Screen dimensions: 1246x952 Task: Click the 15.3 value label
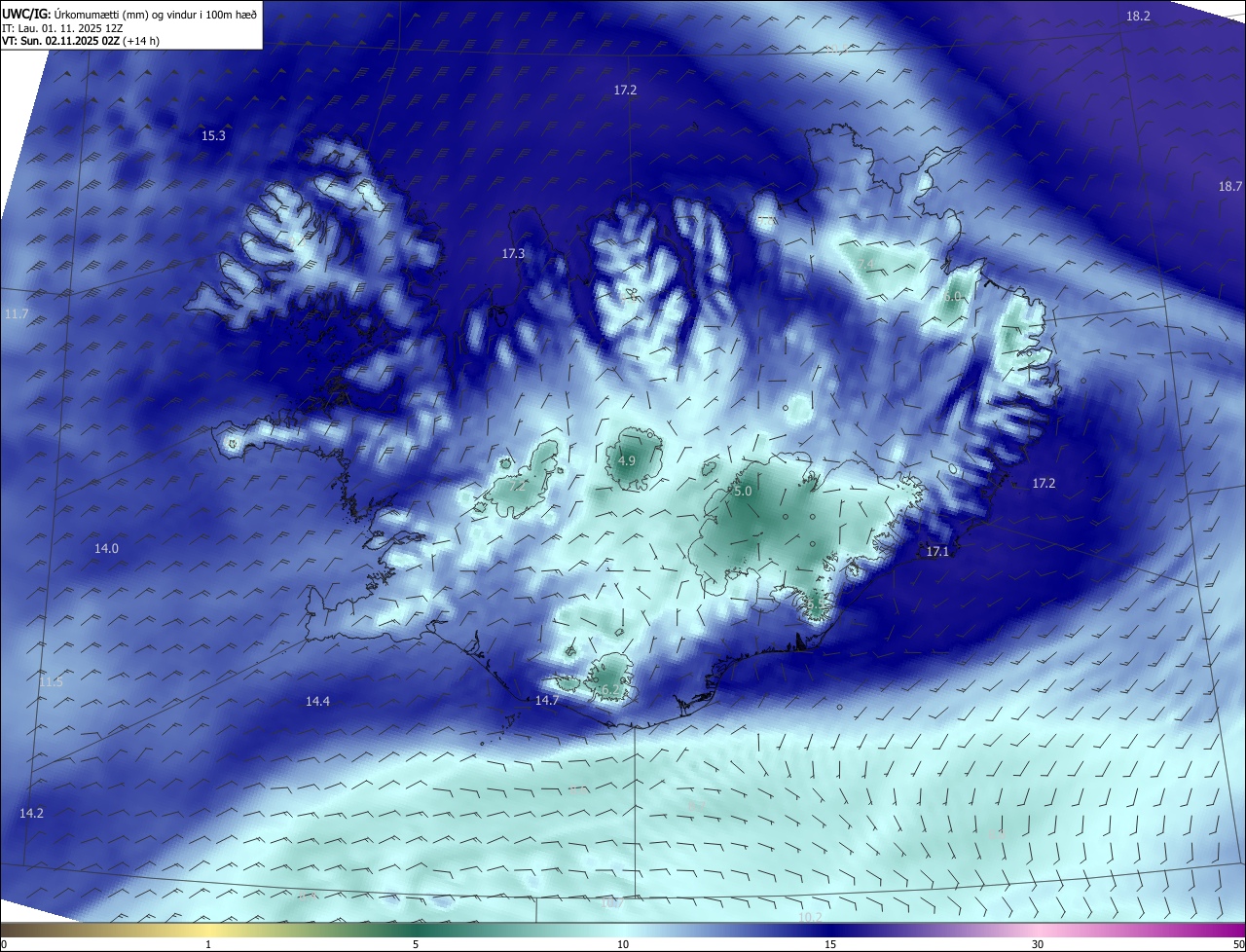[x=213, y=136]
